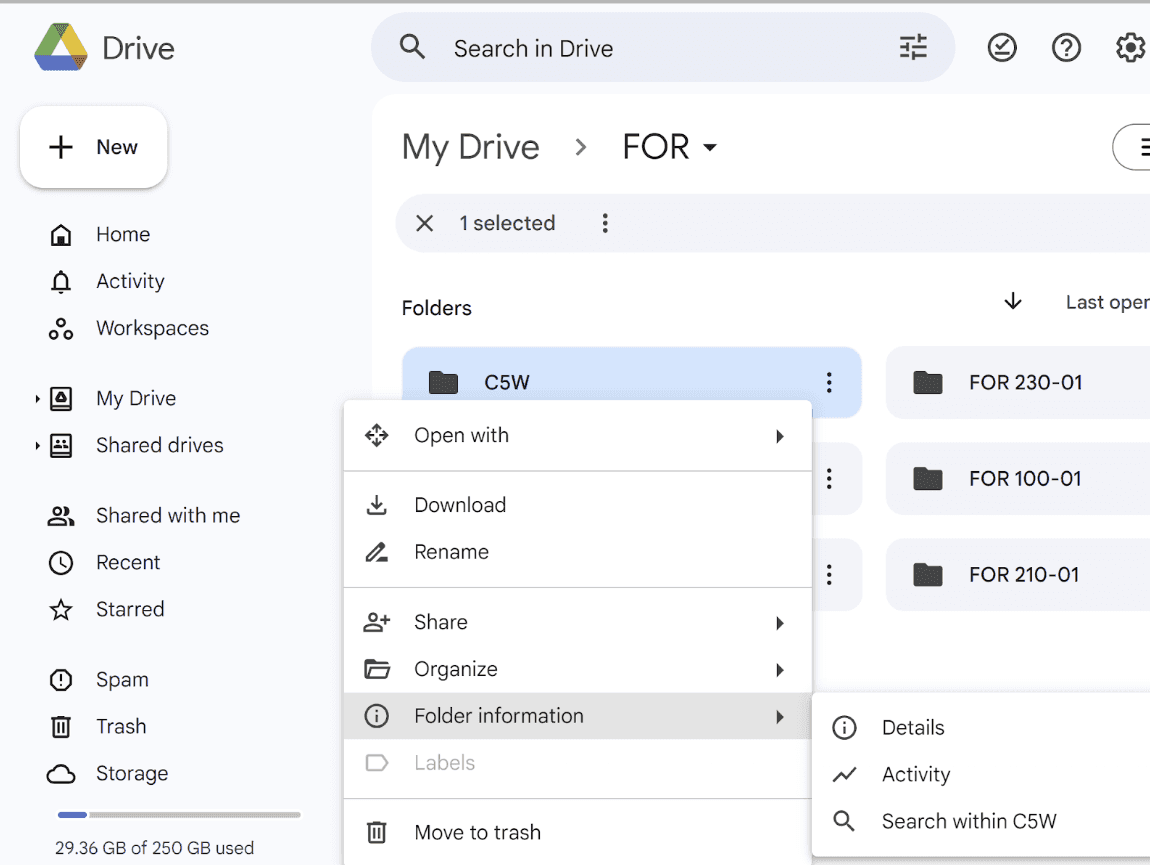Open the FOR 210-01 folder
Image resolution: width=1150 pixels, height=865 pixels.
click(1018, 574)
